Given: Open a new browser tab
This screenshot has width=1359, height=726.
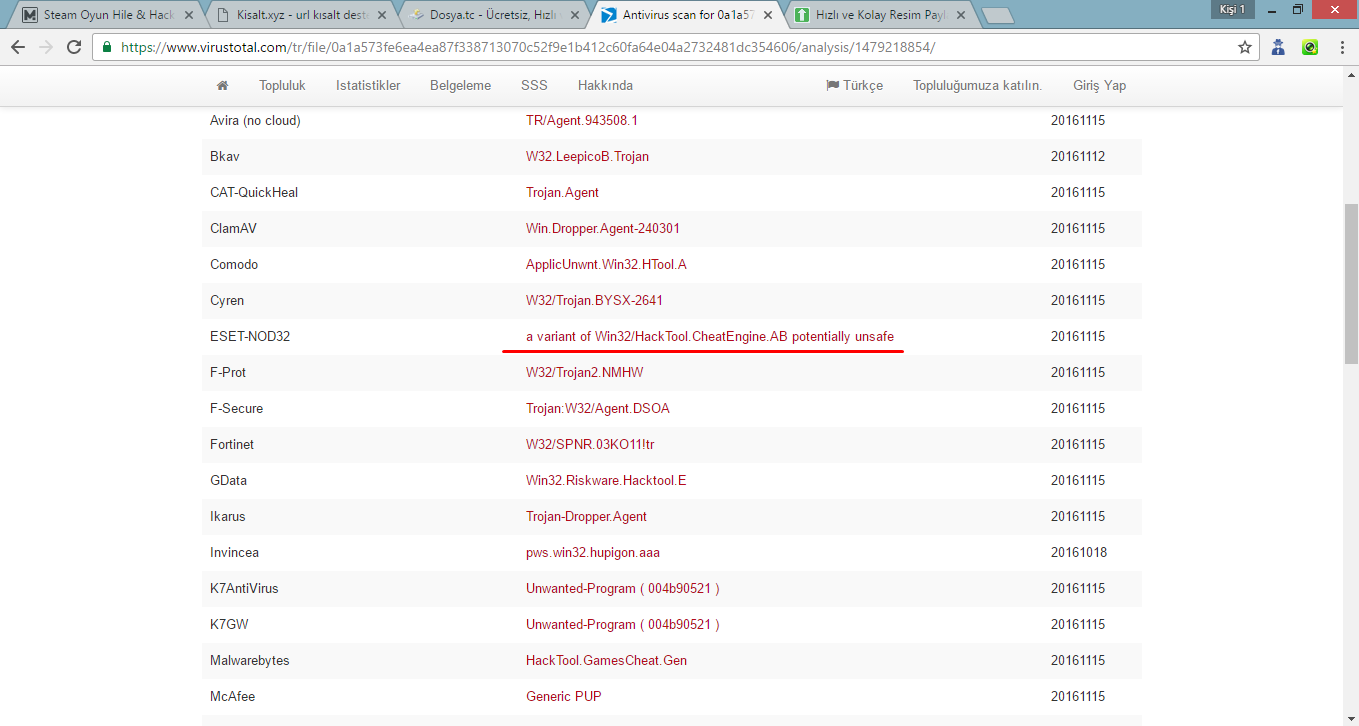Looking at the screenshot, I should coord(997,15).
